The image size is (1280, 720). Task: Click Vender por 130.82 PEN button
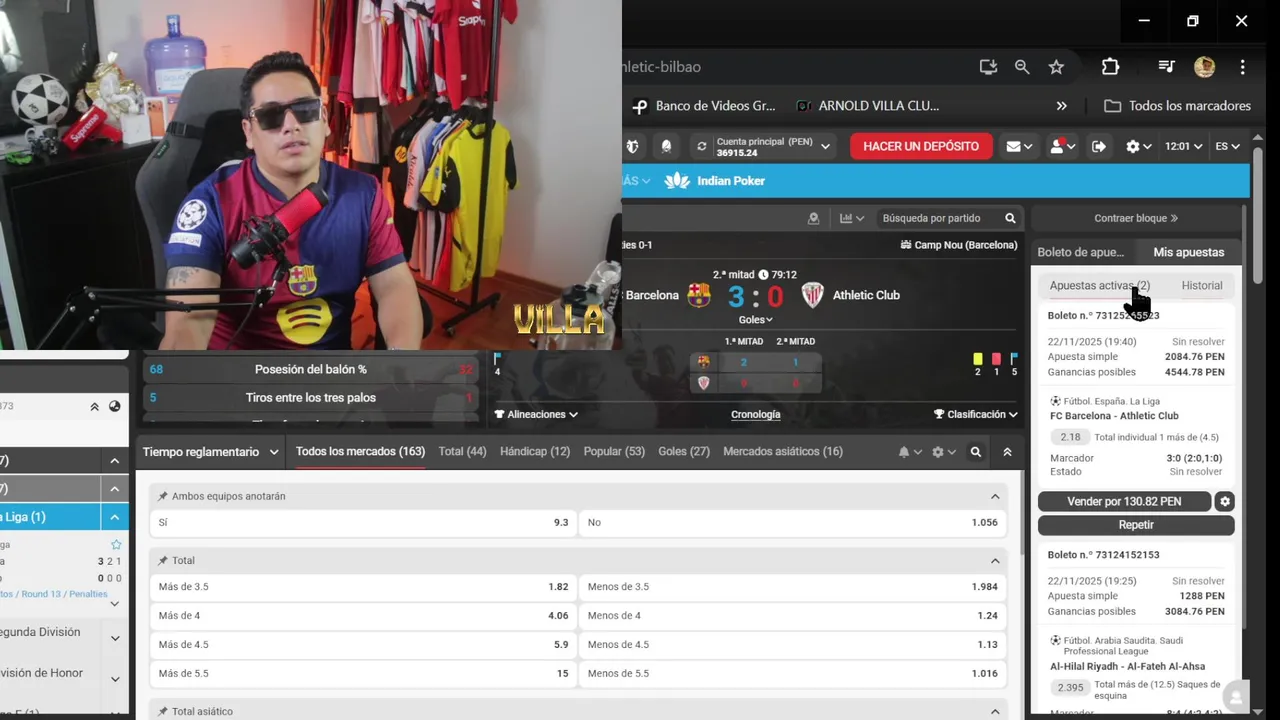[1124, 501]
